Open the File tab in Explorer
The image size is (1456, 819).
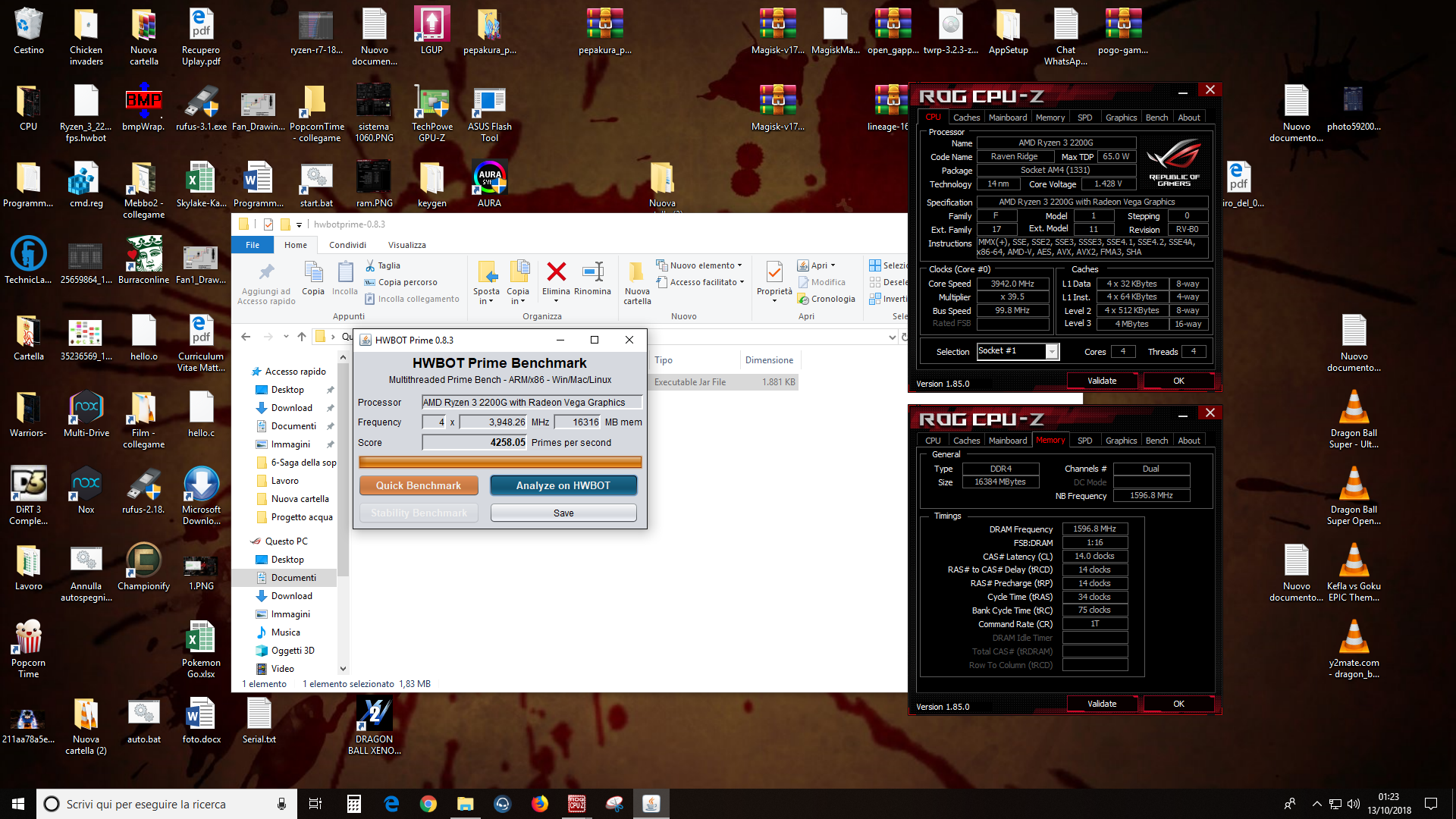[x=253, y=245]
